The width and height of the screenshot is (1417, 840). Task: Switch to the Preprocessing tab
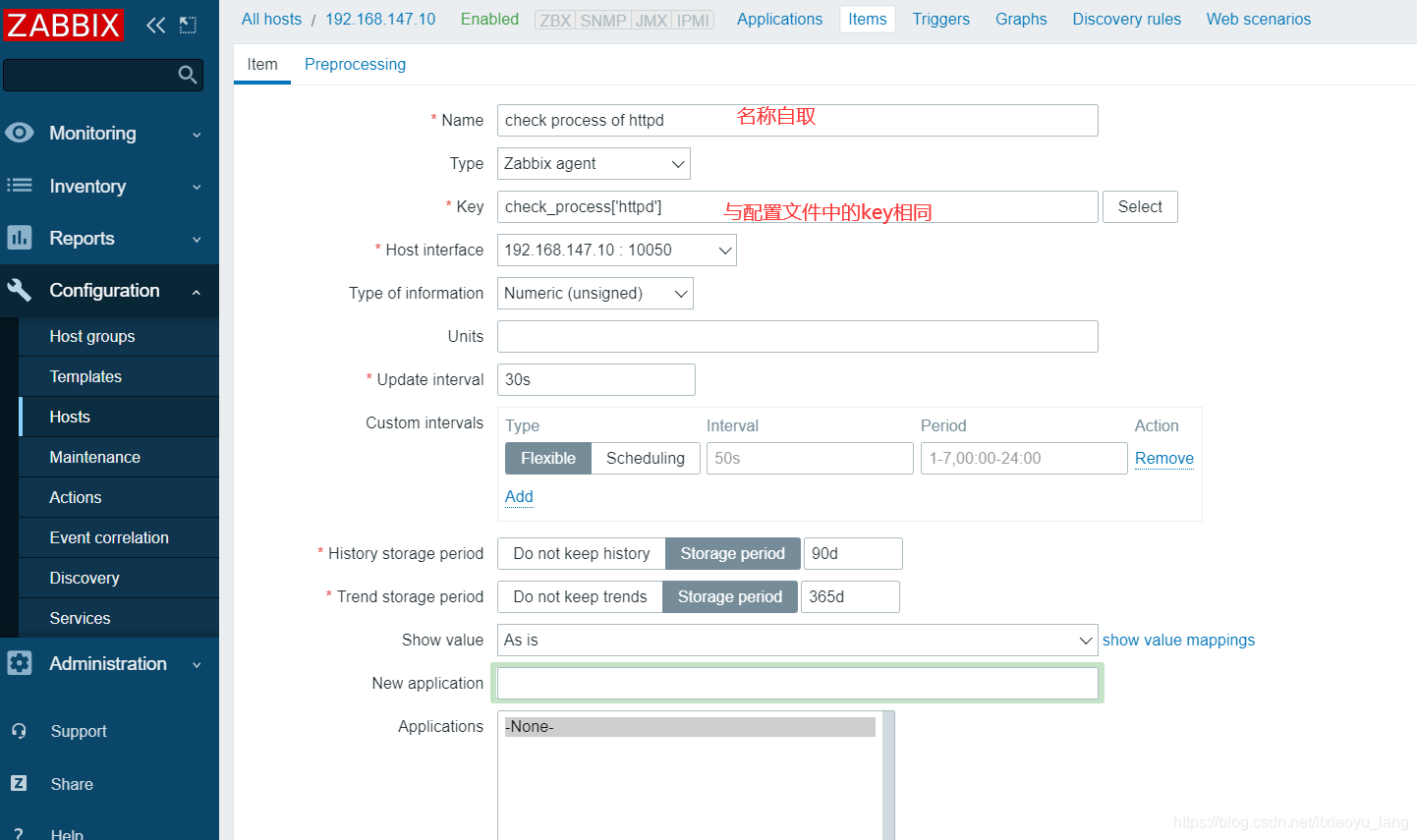(x=355, y=64)
